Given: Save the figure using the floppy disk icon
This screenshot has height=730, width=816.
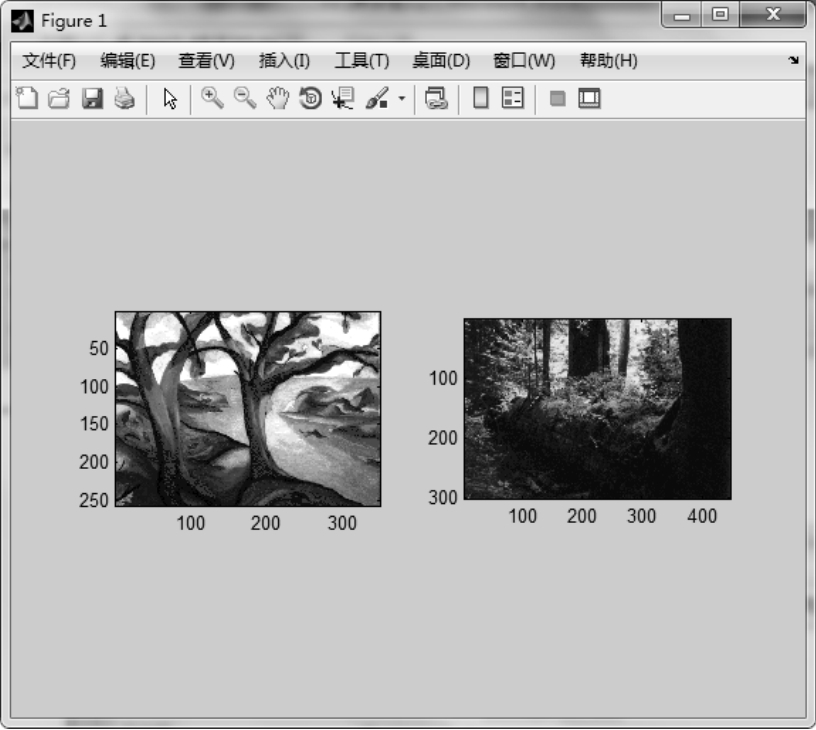Looking at the screenshot, I should point(92,98).
